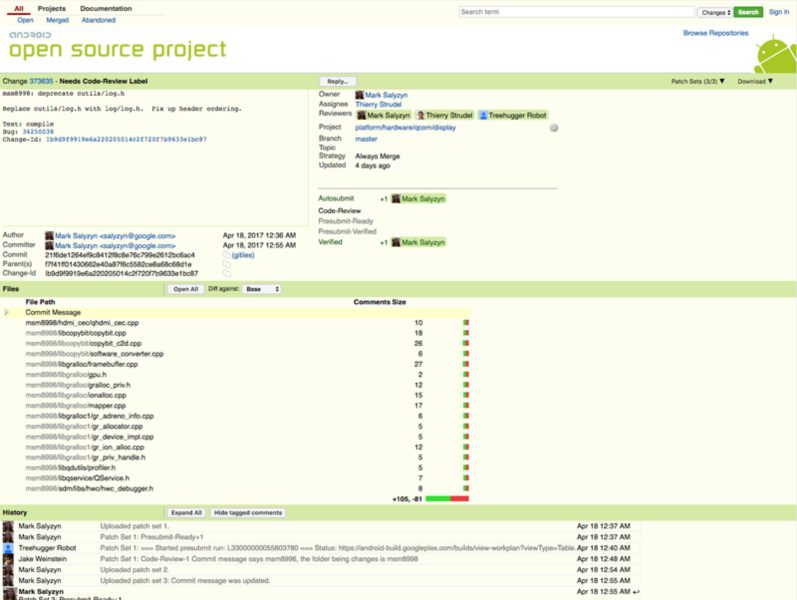The image size is (797, 600).
Task: Open the Change-Id link in commit message
Action: [x=126, y=139]
